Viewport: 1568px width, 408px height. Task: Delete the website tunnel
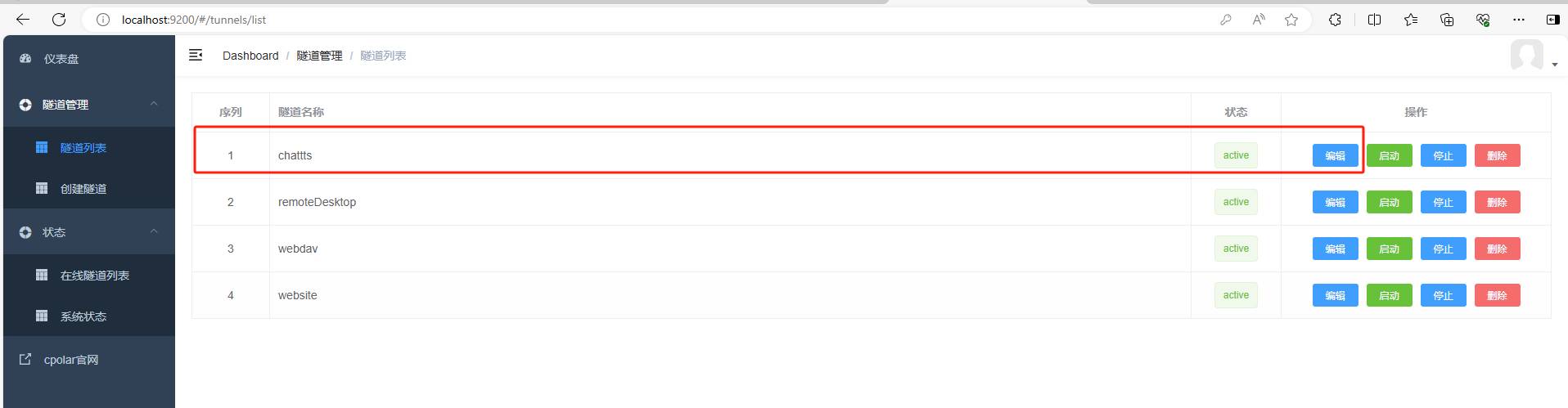pyautogui.click(x=1497, y=295)
